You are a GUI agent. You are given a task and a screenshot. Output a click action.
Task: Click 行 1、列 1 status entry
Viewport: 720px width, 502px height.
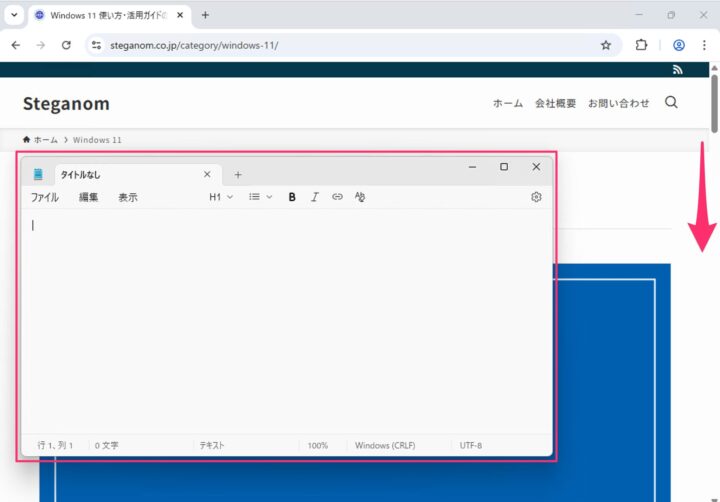[55, 445]
